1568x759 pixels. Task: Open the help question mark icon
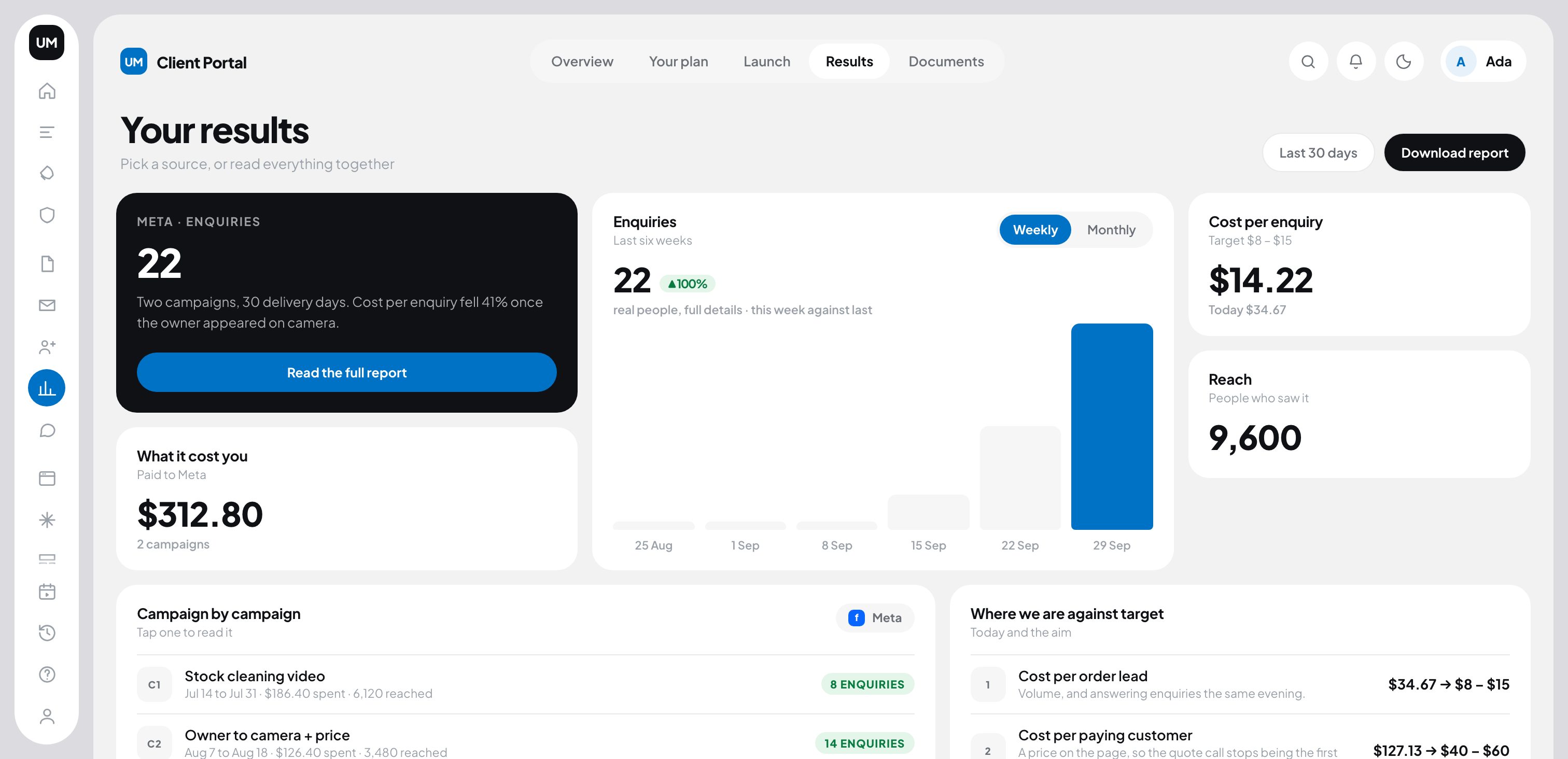(47, 674)
